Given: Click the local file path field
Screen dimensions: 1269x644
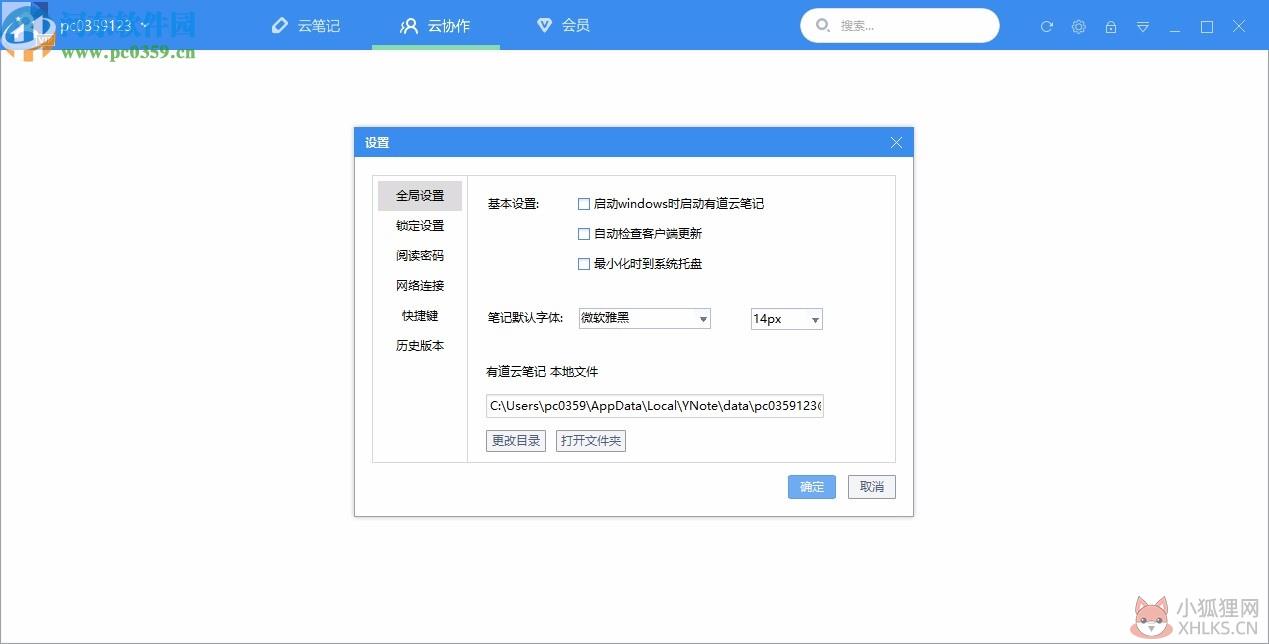Looking at the screenshot, I should [x=655, y=406].
